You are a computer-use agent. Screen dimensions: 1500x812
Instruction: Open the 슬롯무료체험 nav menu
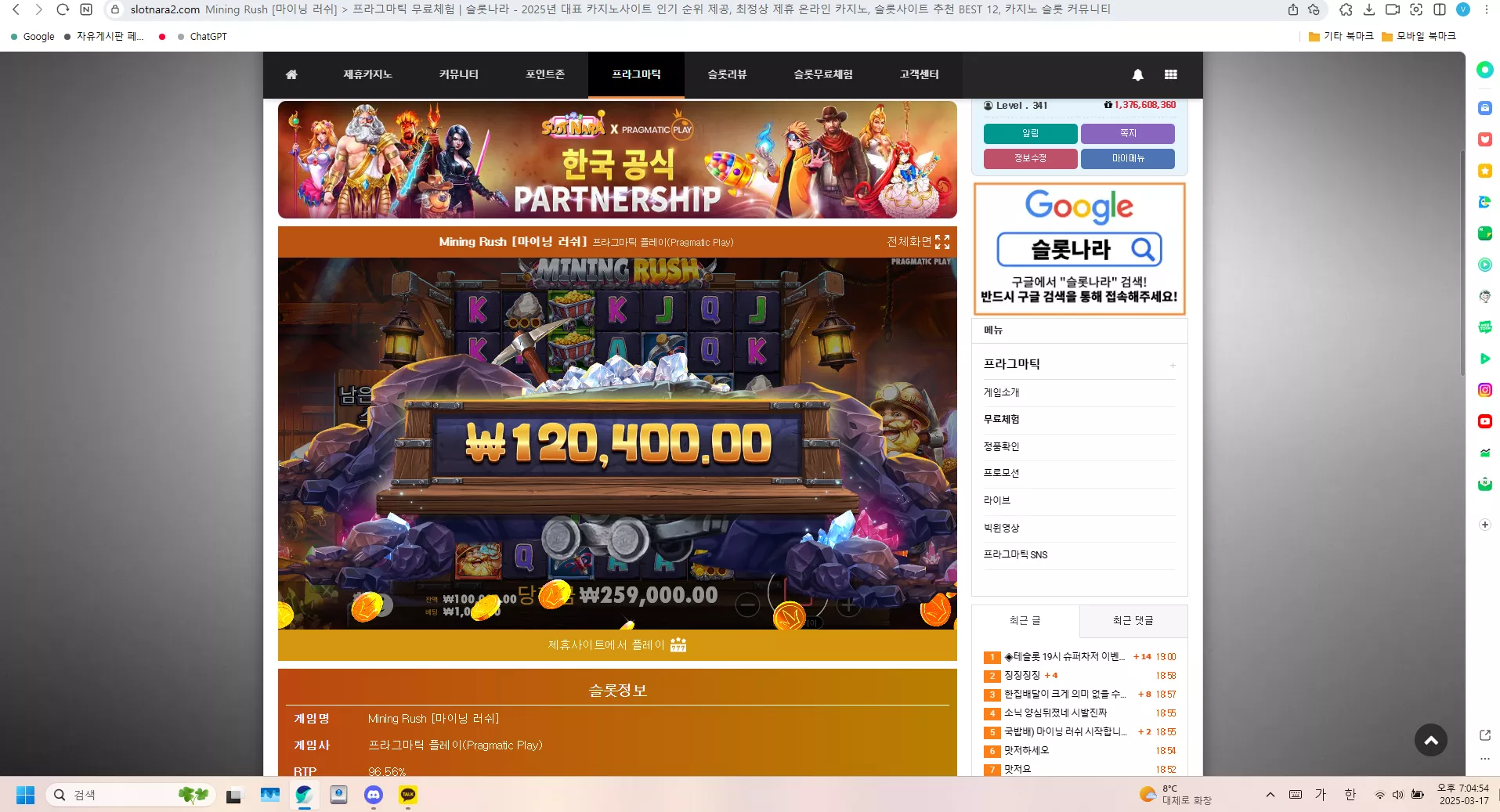point(823,74)
